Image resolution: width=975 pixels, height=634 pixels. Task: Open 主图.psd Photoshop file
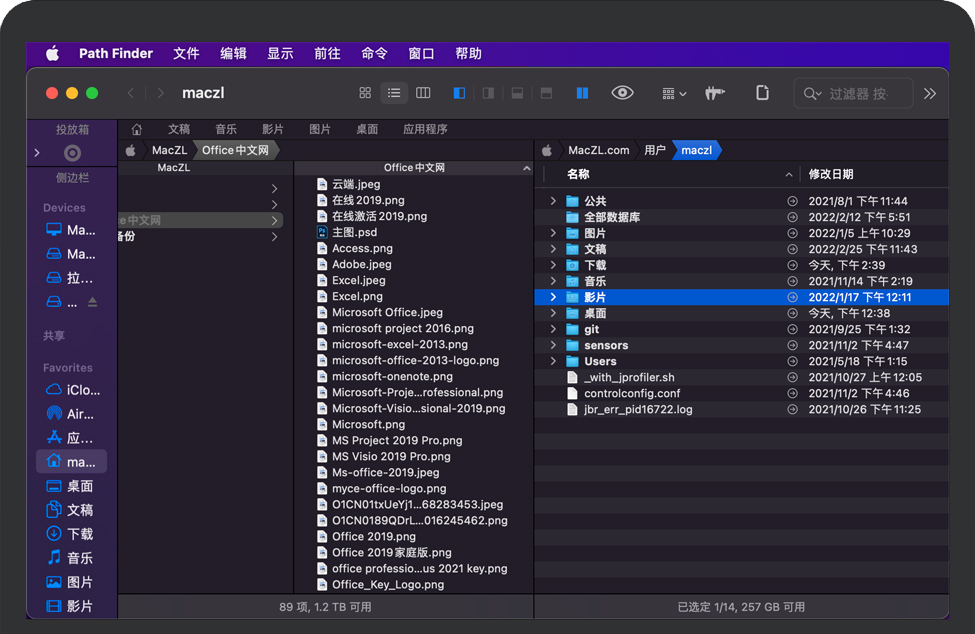(354, 232)
